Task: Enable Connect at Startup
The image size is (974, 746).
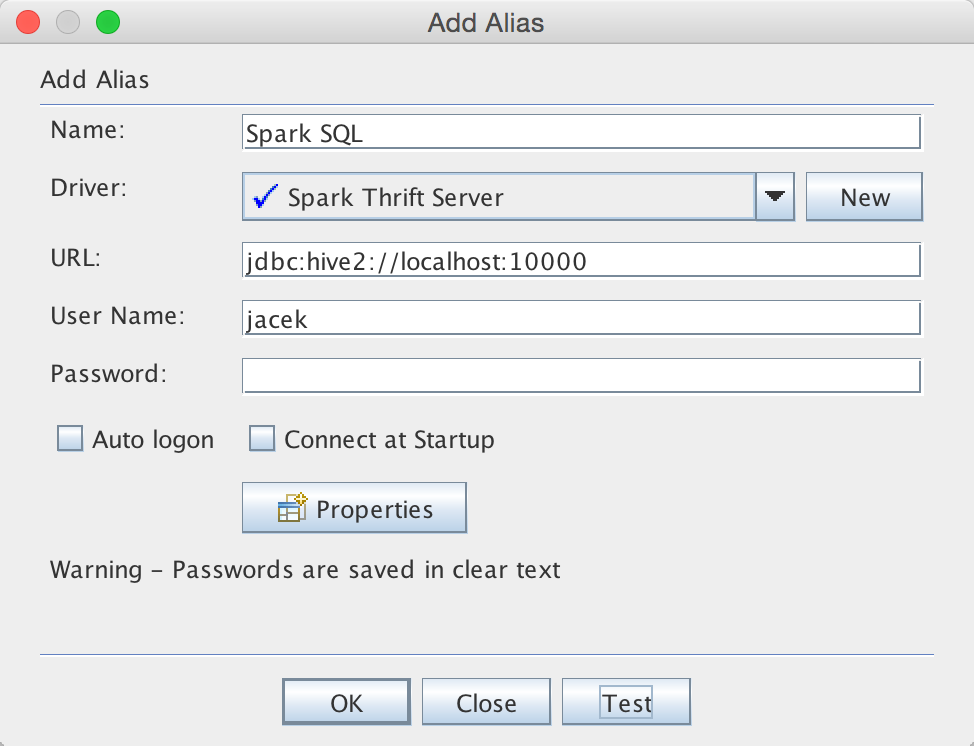Action: point(261,438)
